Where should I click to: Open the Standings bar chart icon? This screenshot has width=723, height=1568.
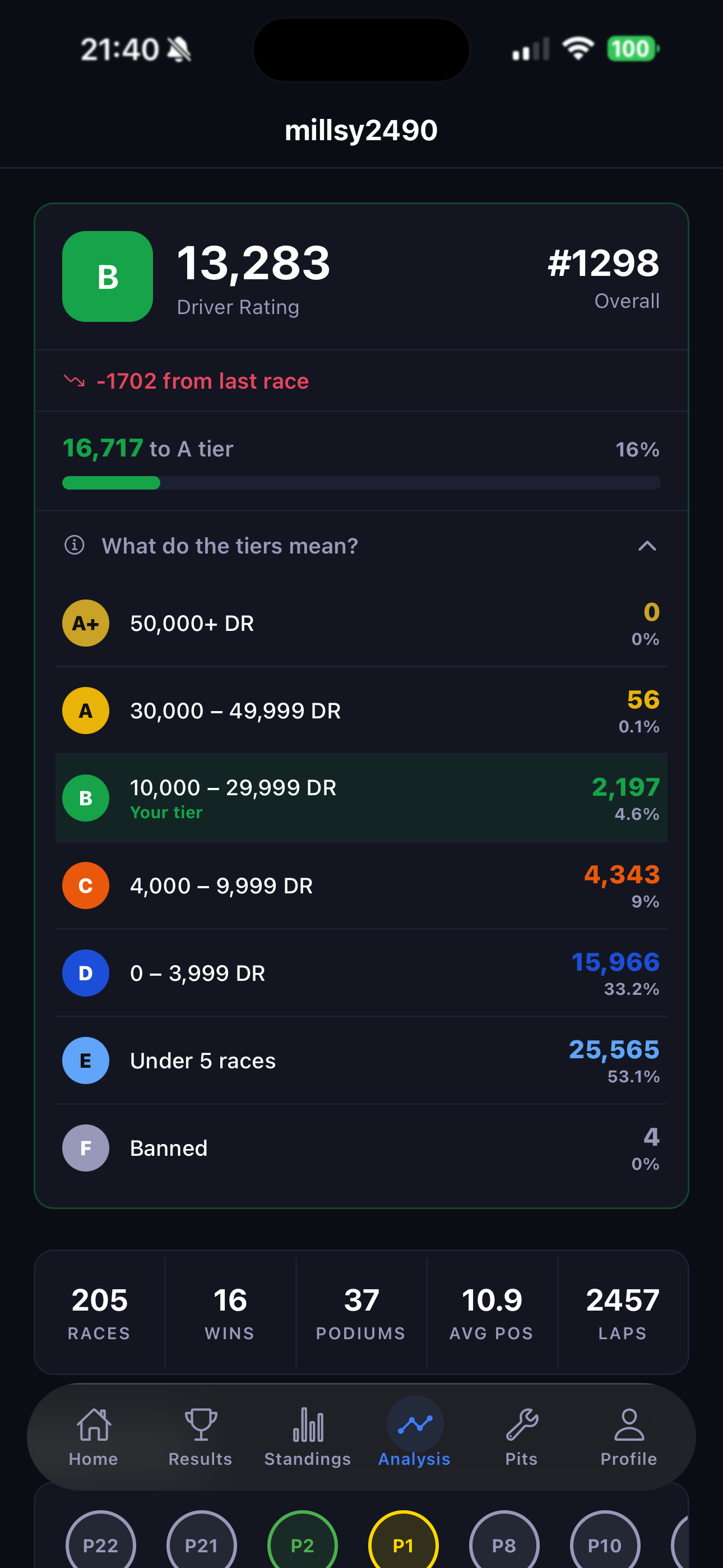308,1424
